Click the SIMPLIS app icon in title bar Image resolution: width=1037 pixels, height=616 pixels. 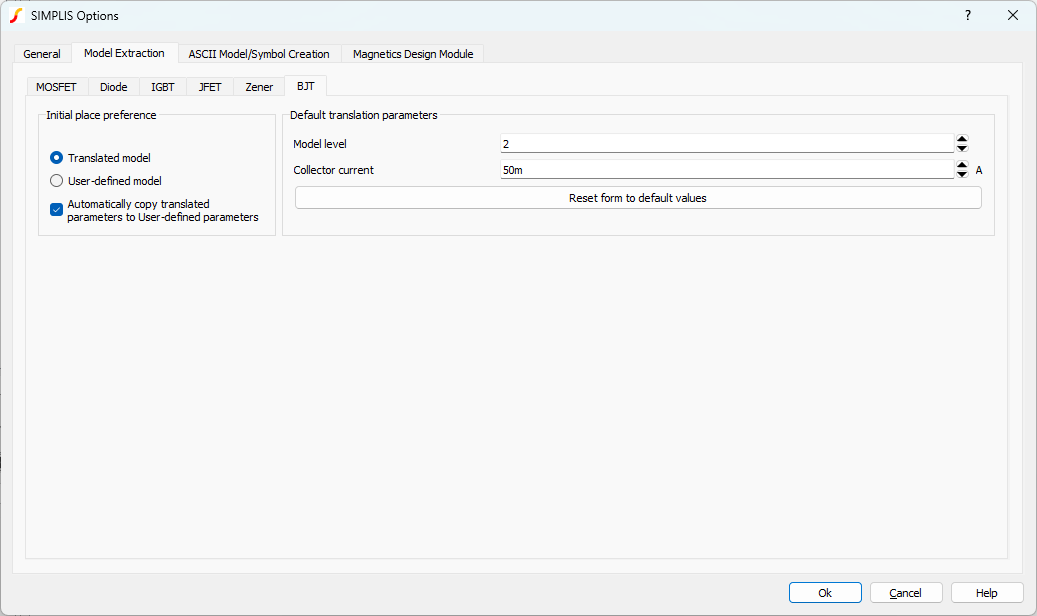(x=16, y=15)
